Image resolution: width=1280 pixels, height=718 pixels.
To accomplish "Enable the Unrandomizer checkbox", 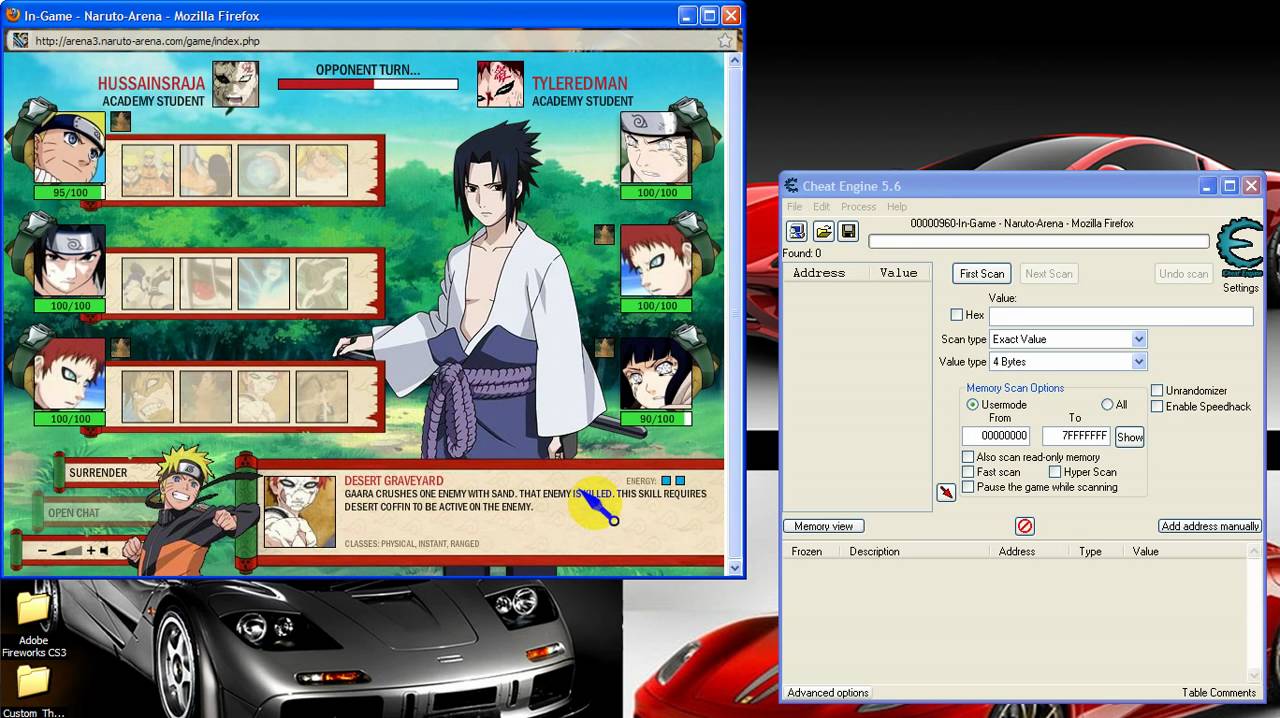I will coord(1157,391).
